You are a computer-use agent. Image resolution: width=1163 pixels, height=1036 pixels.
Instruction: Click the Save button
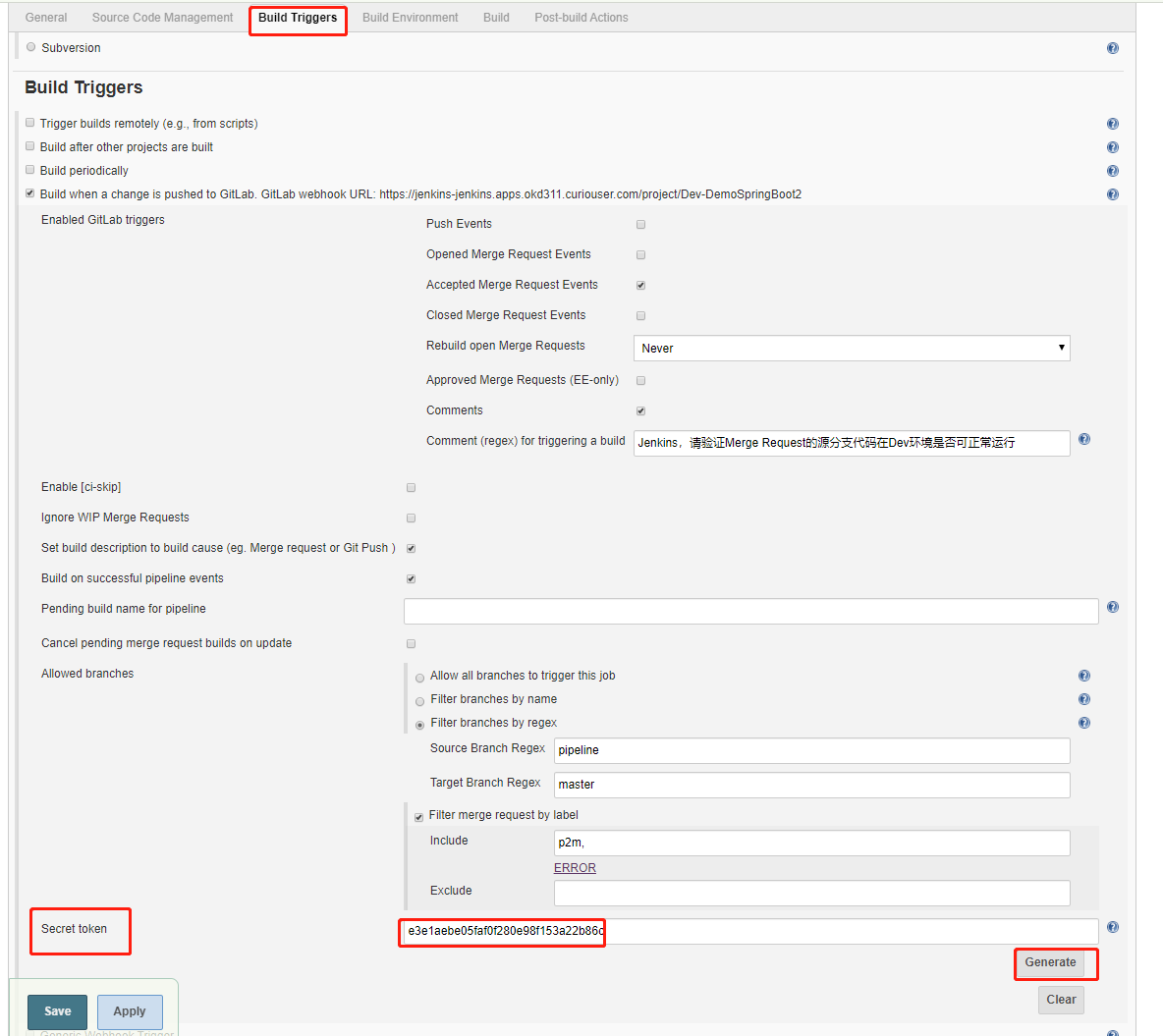tap(58, 1011)
